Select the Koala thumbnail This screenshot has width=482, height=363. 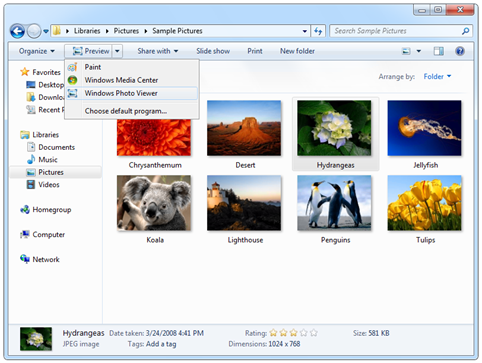point(154,203)
